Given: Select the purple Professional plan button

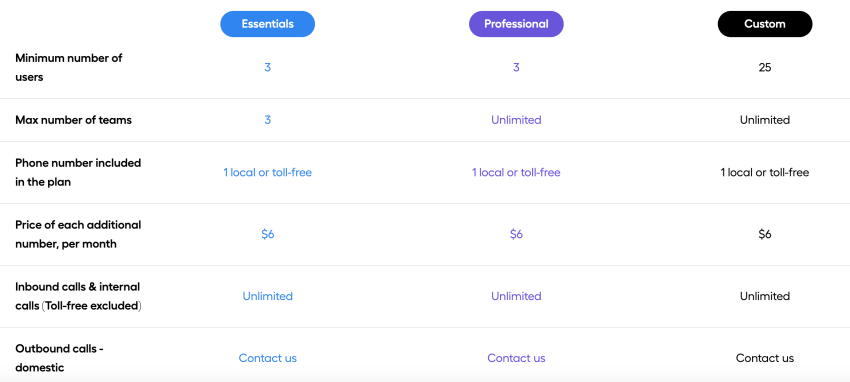Looking at the screenshot, I should coord(516,24).
